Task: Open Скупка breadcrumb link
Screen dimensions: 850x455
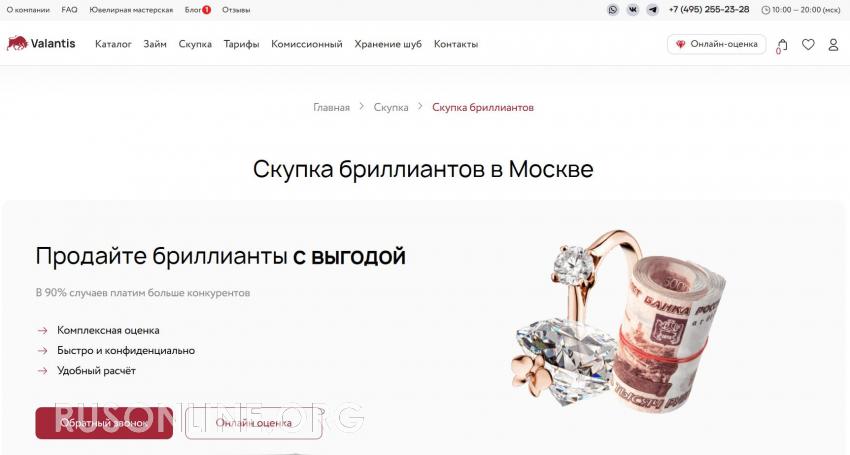Action: tap(391, 107)
